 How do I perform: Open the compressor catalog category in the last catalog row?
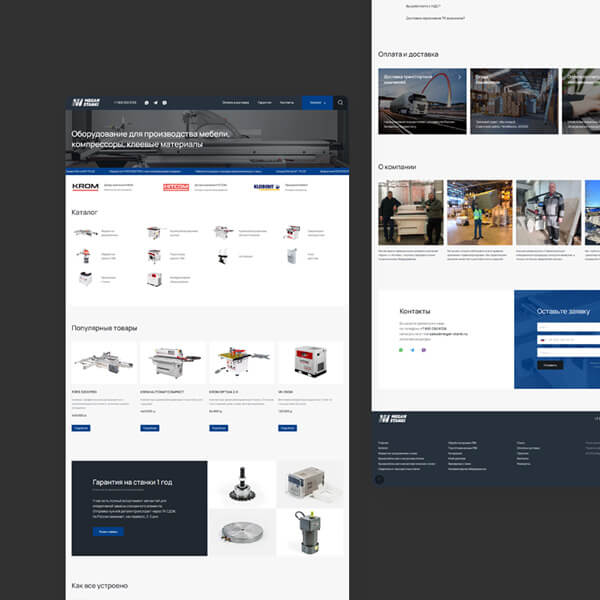[x=154, y=279]
